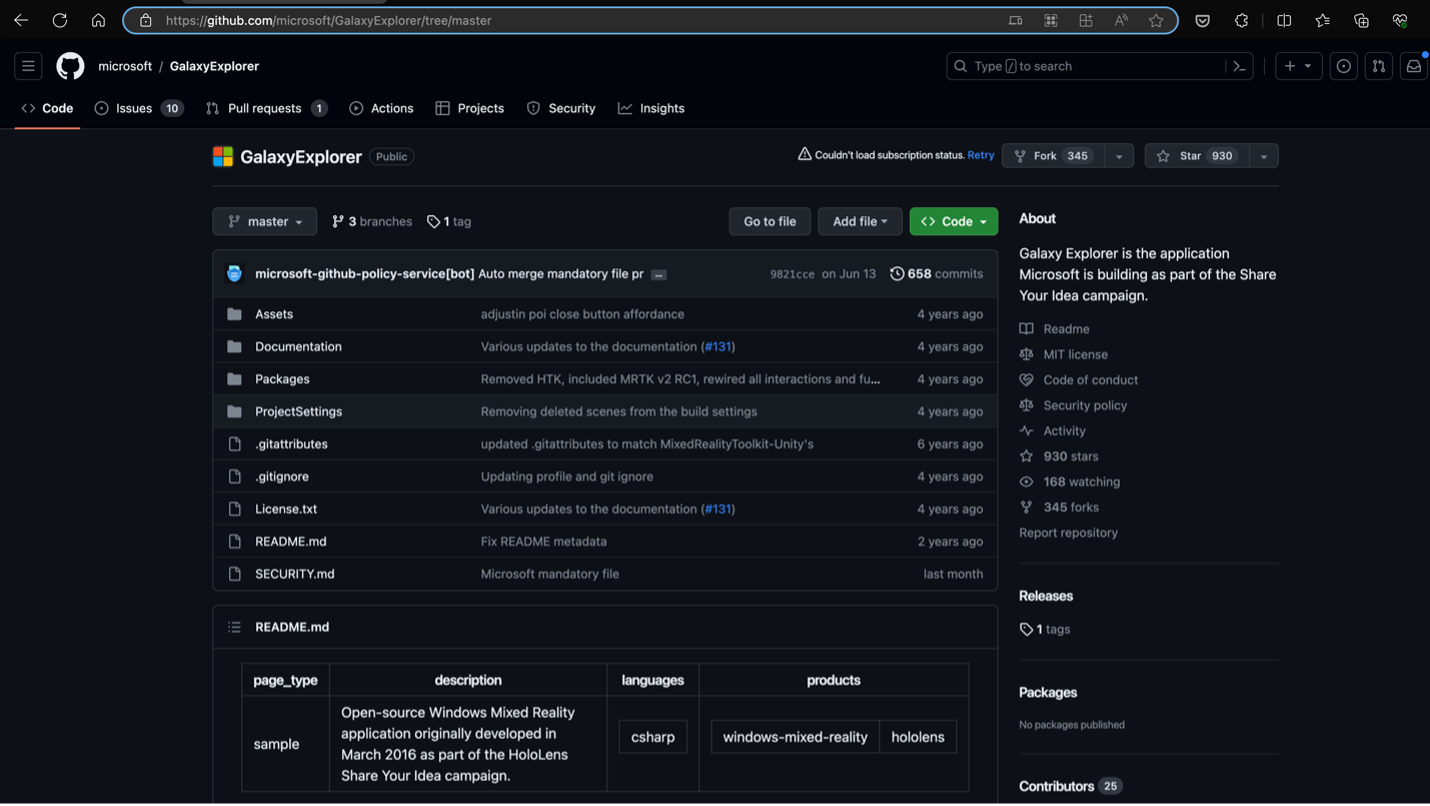Open the issues icon in GitHub header
The height and width of the screenshot is (806, 1430).
click(1344, 66)
